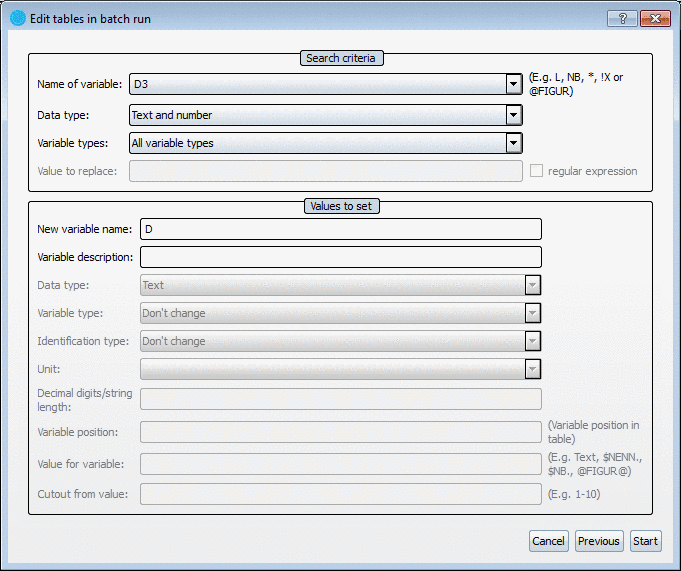Expand the Values to set Data type dropdown

click(x=533, y=285)
